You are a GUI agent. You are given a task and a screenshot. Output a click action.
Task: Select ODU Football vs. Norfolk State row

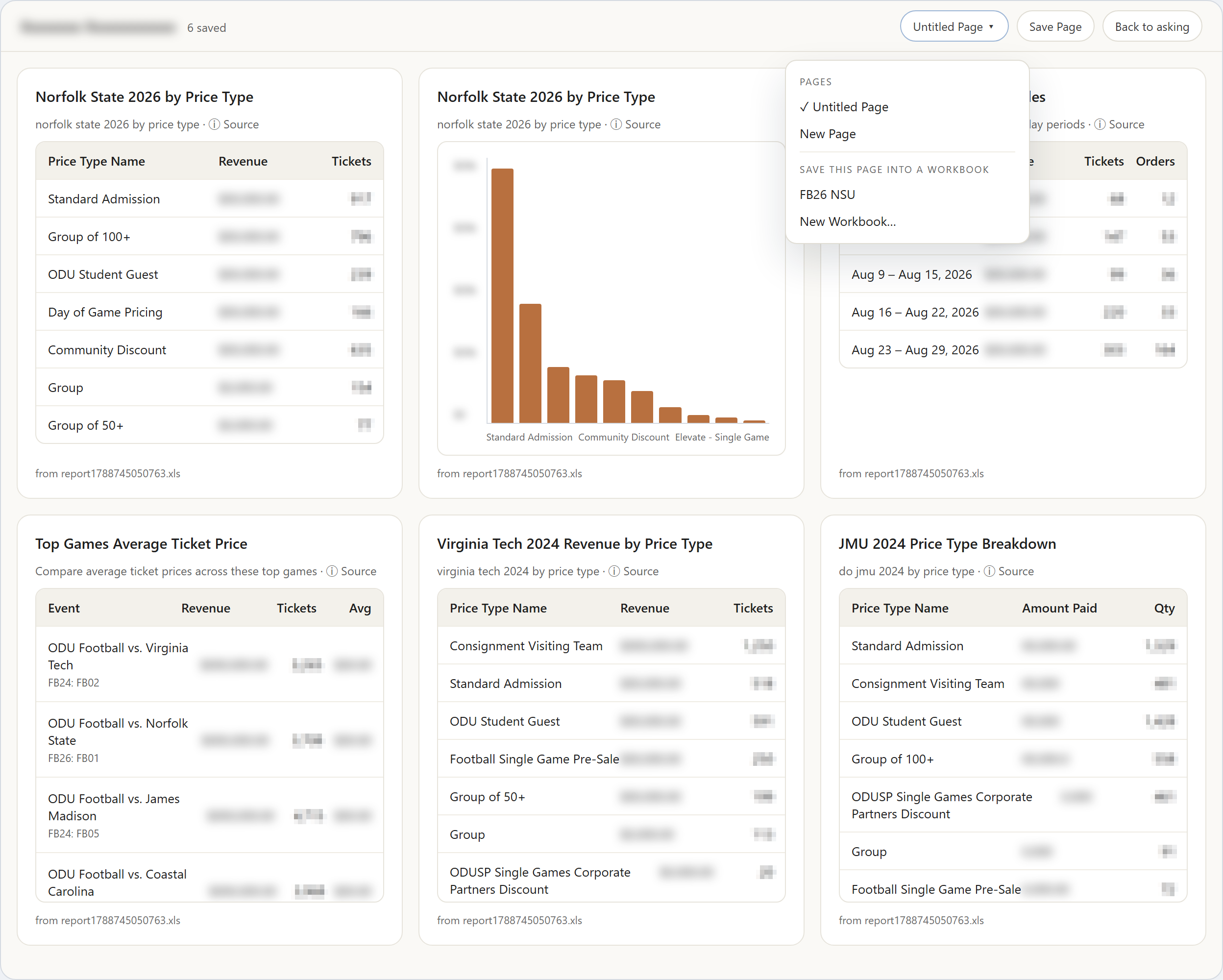[209, 739]
